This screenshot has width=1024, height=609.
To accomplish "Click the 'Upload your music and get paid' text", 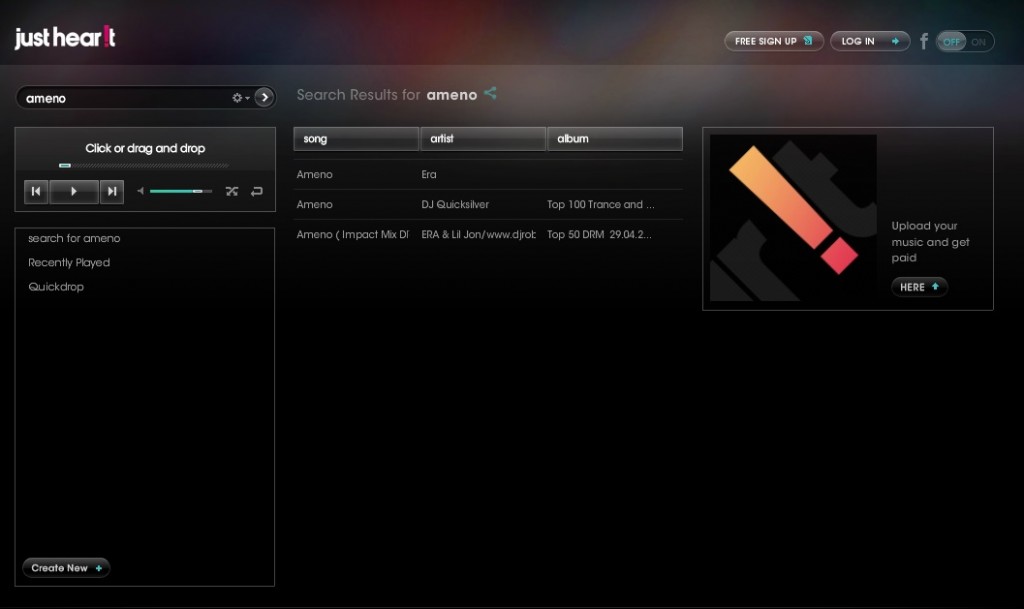I will click(930, 242).
